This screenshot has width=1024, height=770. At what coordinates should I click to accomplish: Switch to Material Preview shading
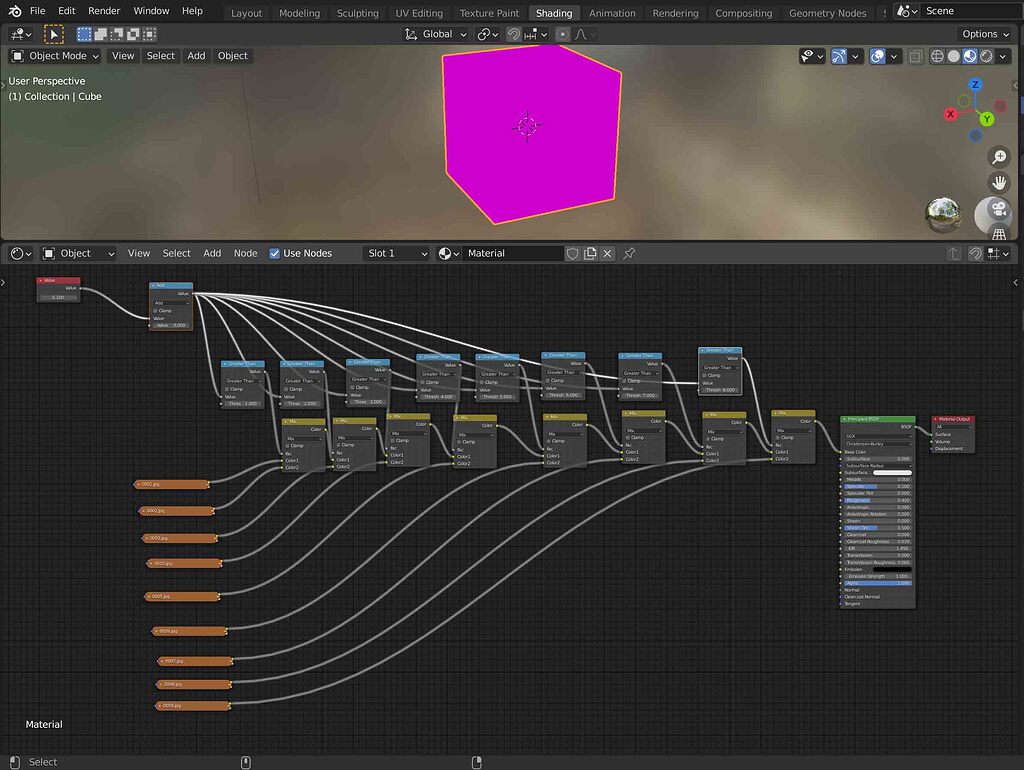click(970, 57)
